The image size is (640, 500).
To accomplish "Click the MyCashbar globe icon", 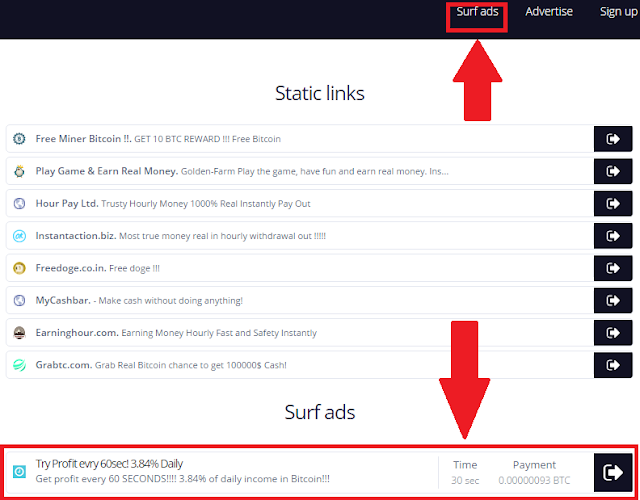I will click(x=19, y=300).
